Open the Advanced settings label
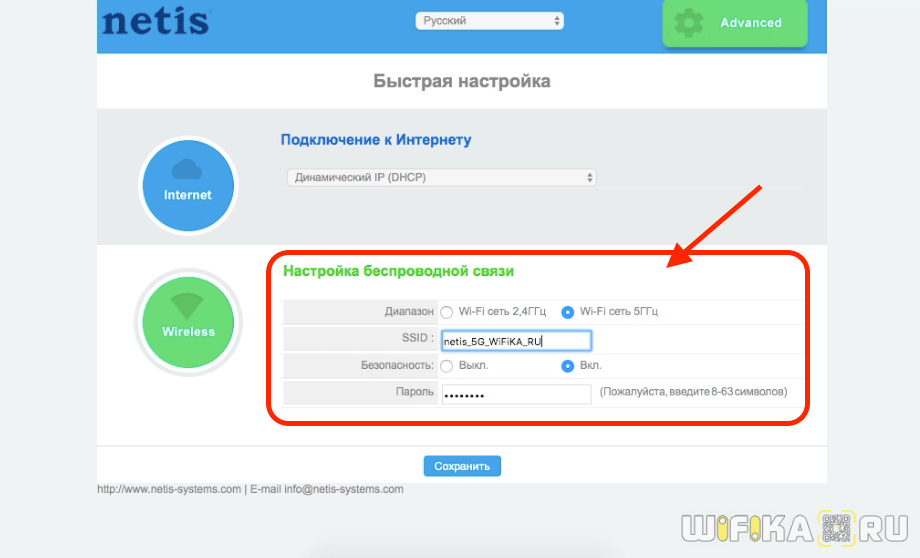The width and height of the screenshot is (920, 558). [750, 22]
